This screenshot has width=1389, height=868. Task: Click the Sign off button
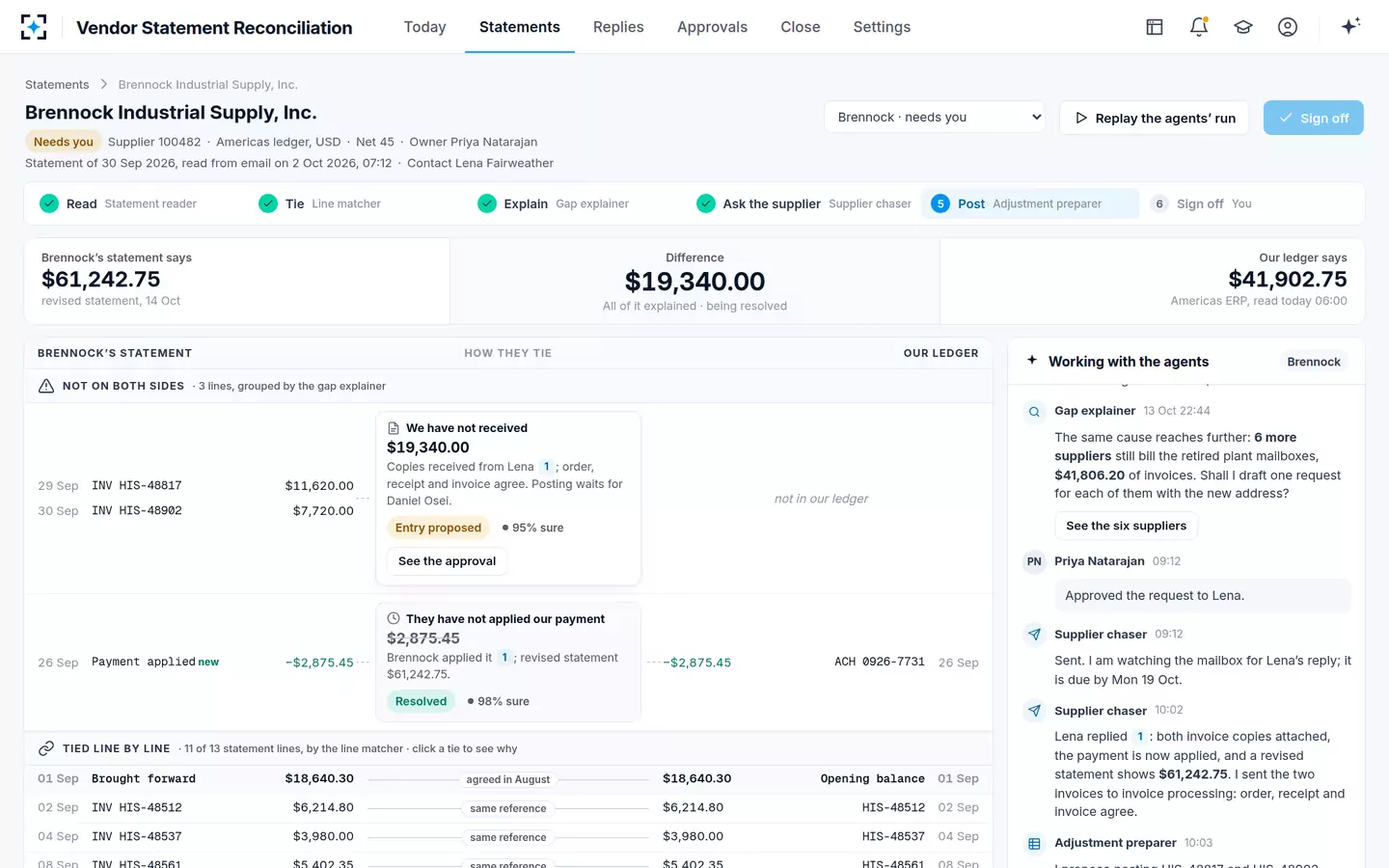[x=1314, y=118]
